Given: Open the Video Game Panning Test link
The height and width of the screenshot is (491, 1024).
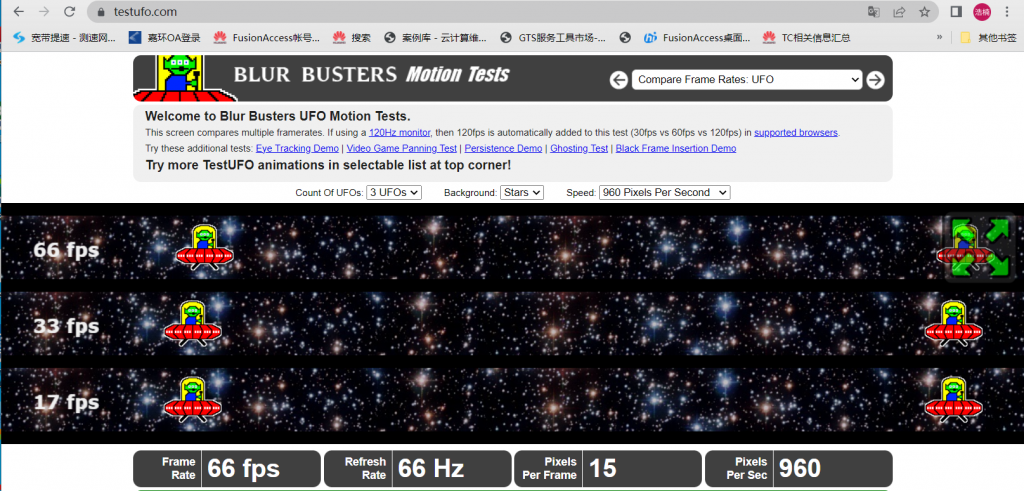Looking at the screenshot, I should point(402,148).
